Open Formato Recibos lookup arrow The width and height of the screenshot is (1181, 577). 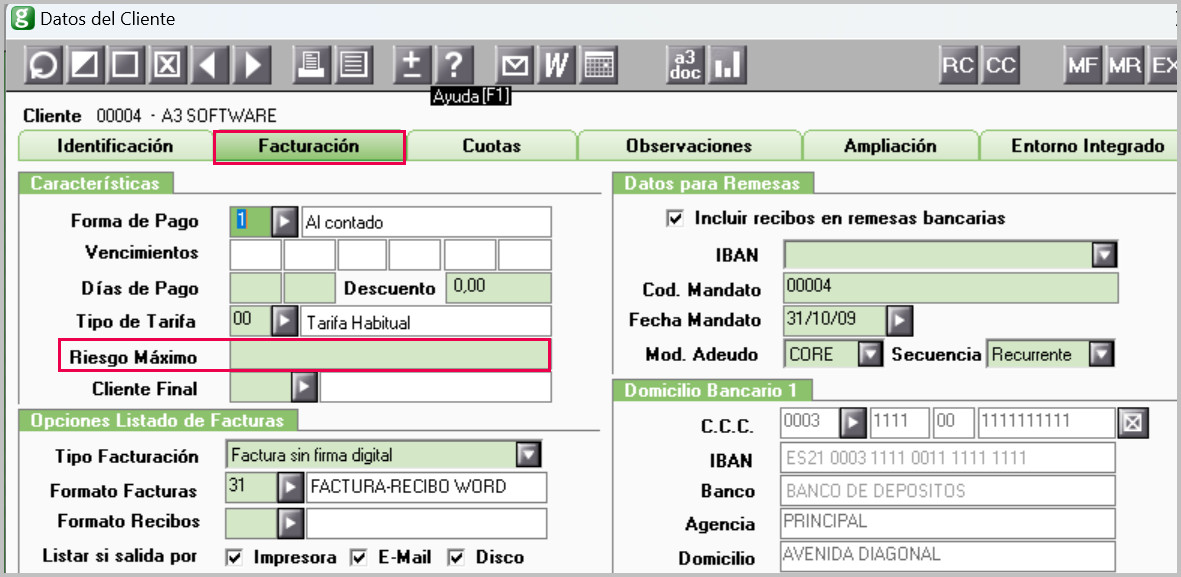point(290,522)
